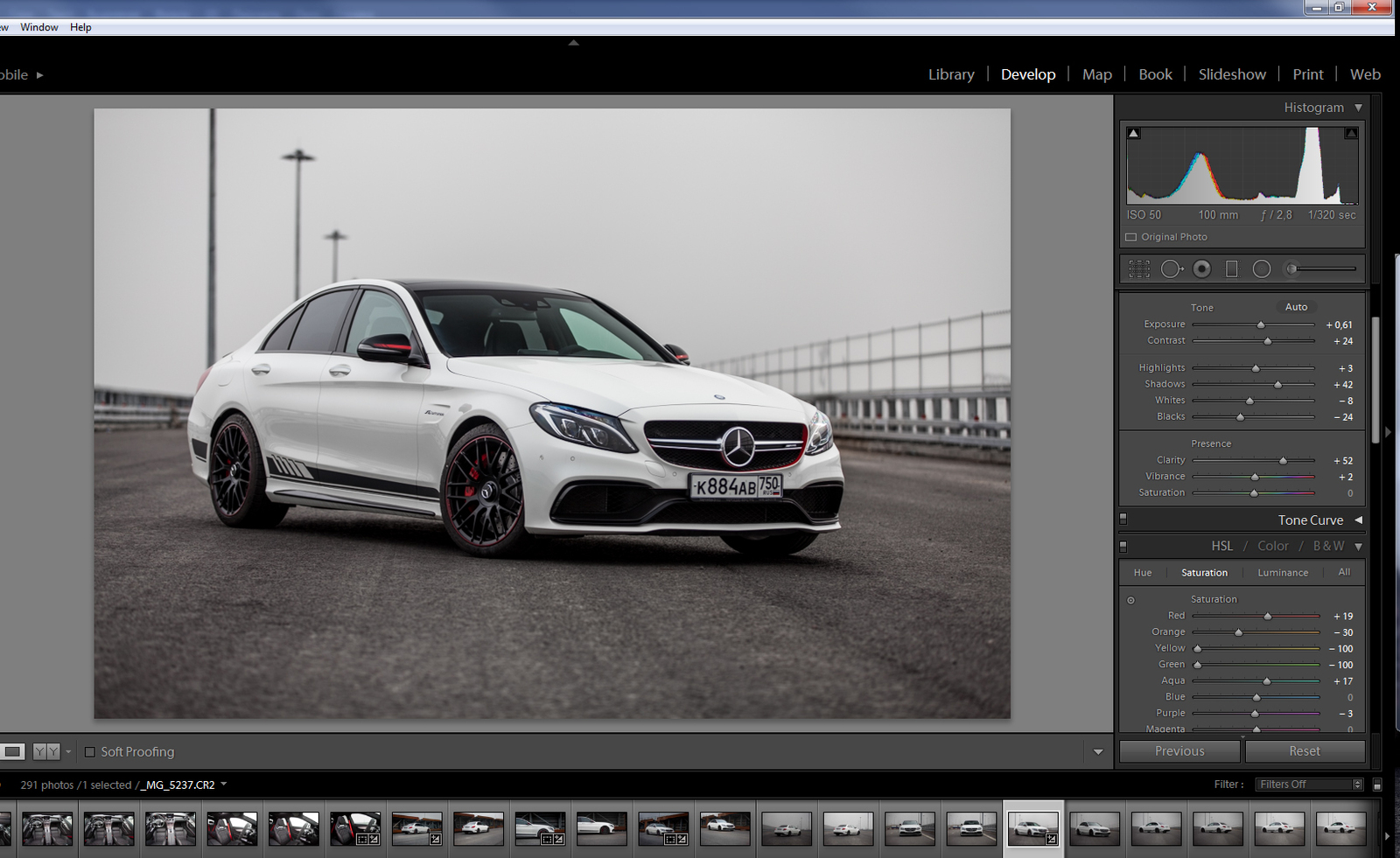Open toolbar content dropdown arrow
1400x858 pixels.
click(1098, 751)
